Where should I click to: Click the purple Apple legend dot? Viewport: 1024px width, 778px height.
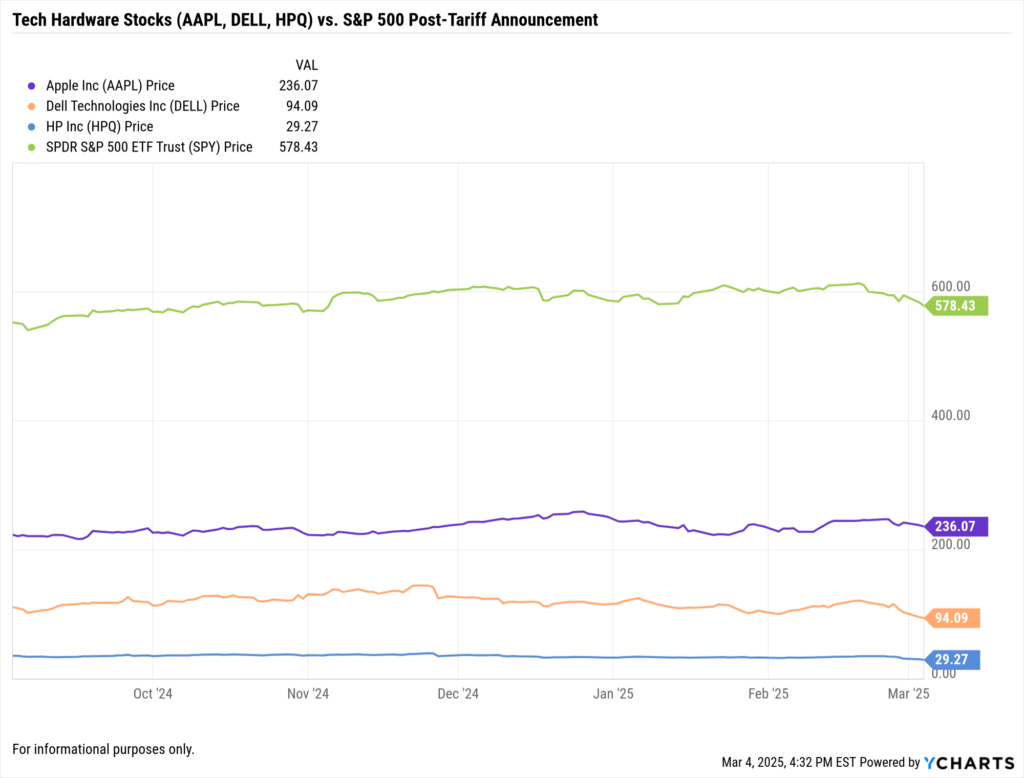[33, 86]
